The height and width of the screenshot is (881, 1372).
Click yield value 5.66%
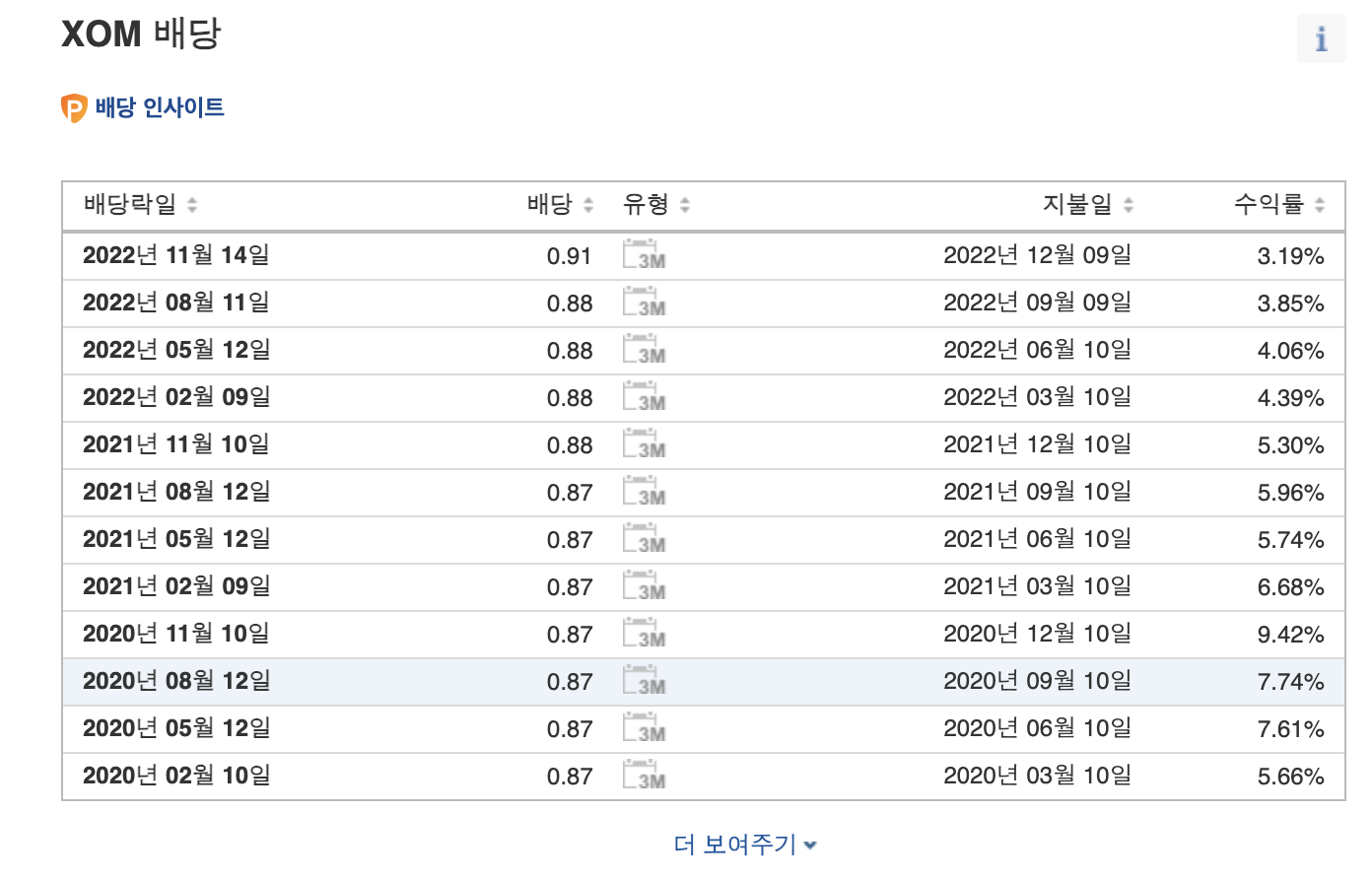[x=1290, y=777]
